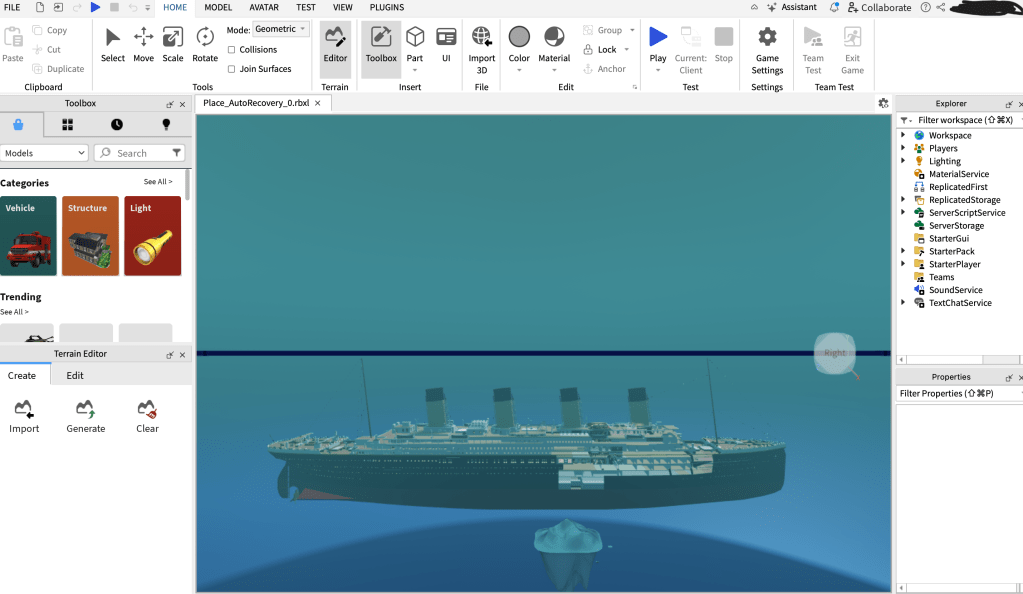Open the Mode Geometric dropdown
This screenshot has width=1023, height=594.
coord(280,30)
